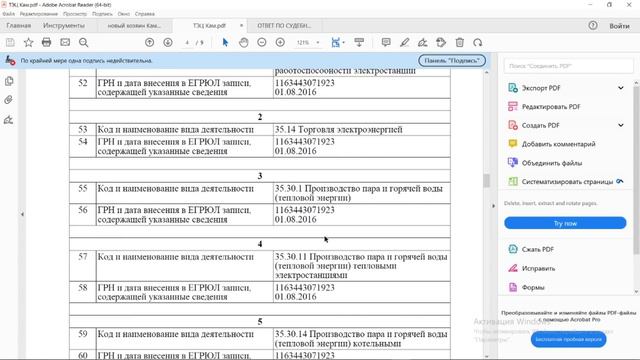Image resolution: width=640 pixels, height=360 pixels.
Task: Open the fit page options icon
Action: tap(337, 42)
